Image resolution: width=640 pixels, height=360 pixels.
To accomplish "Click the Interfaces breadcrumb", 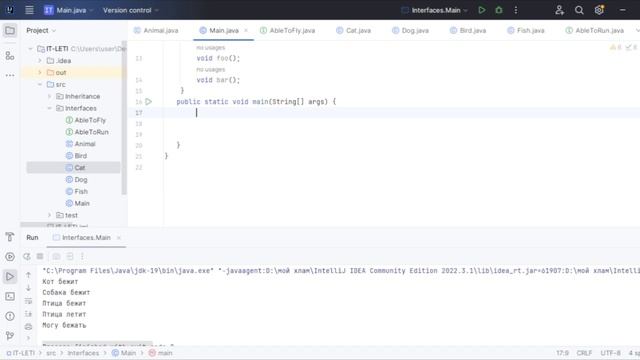I will (x=83, y=353).
